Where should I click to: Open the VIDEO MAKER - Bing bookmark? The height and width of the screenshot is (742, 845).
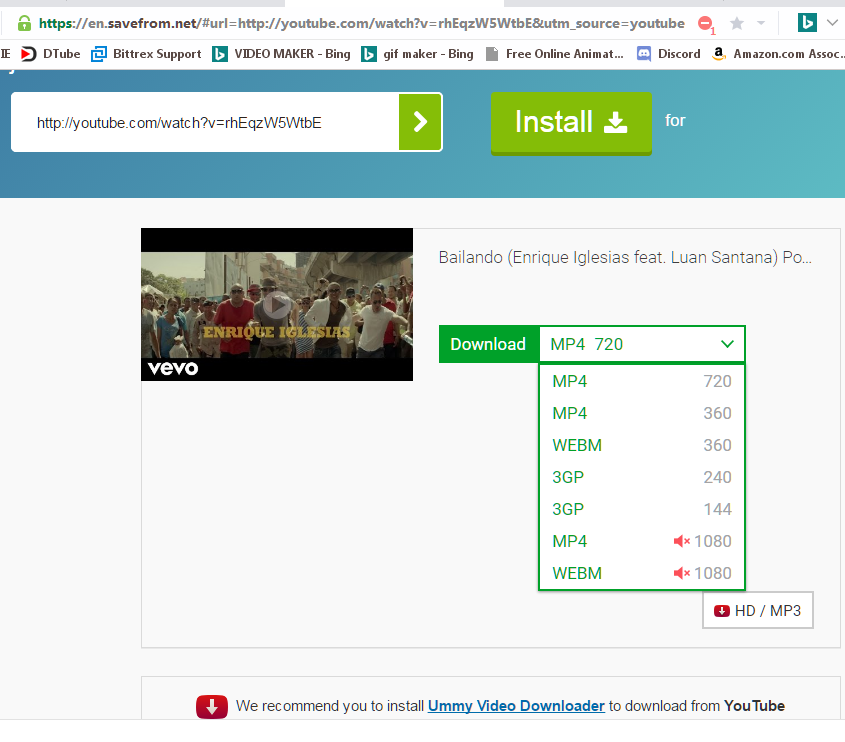281,54
